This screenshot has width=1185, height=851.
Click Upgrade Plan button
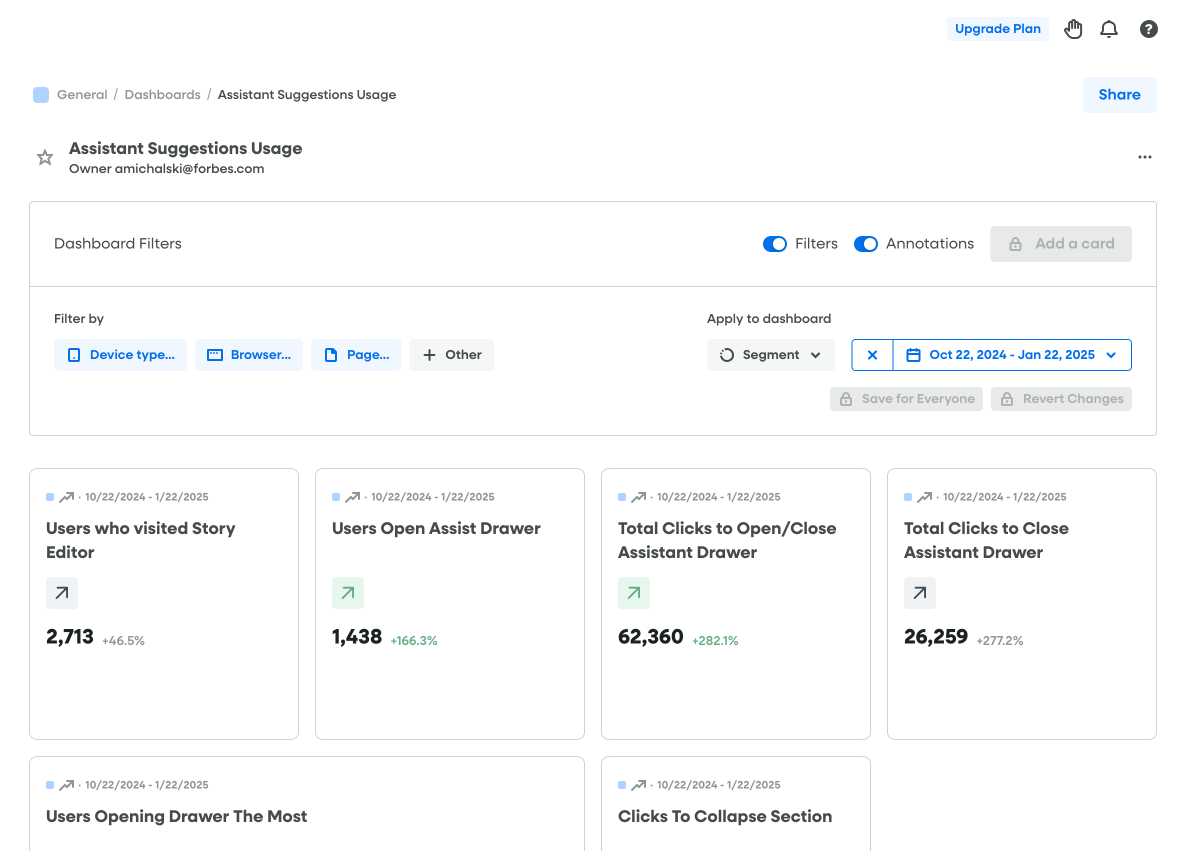[x=997, y=29]
